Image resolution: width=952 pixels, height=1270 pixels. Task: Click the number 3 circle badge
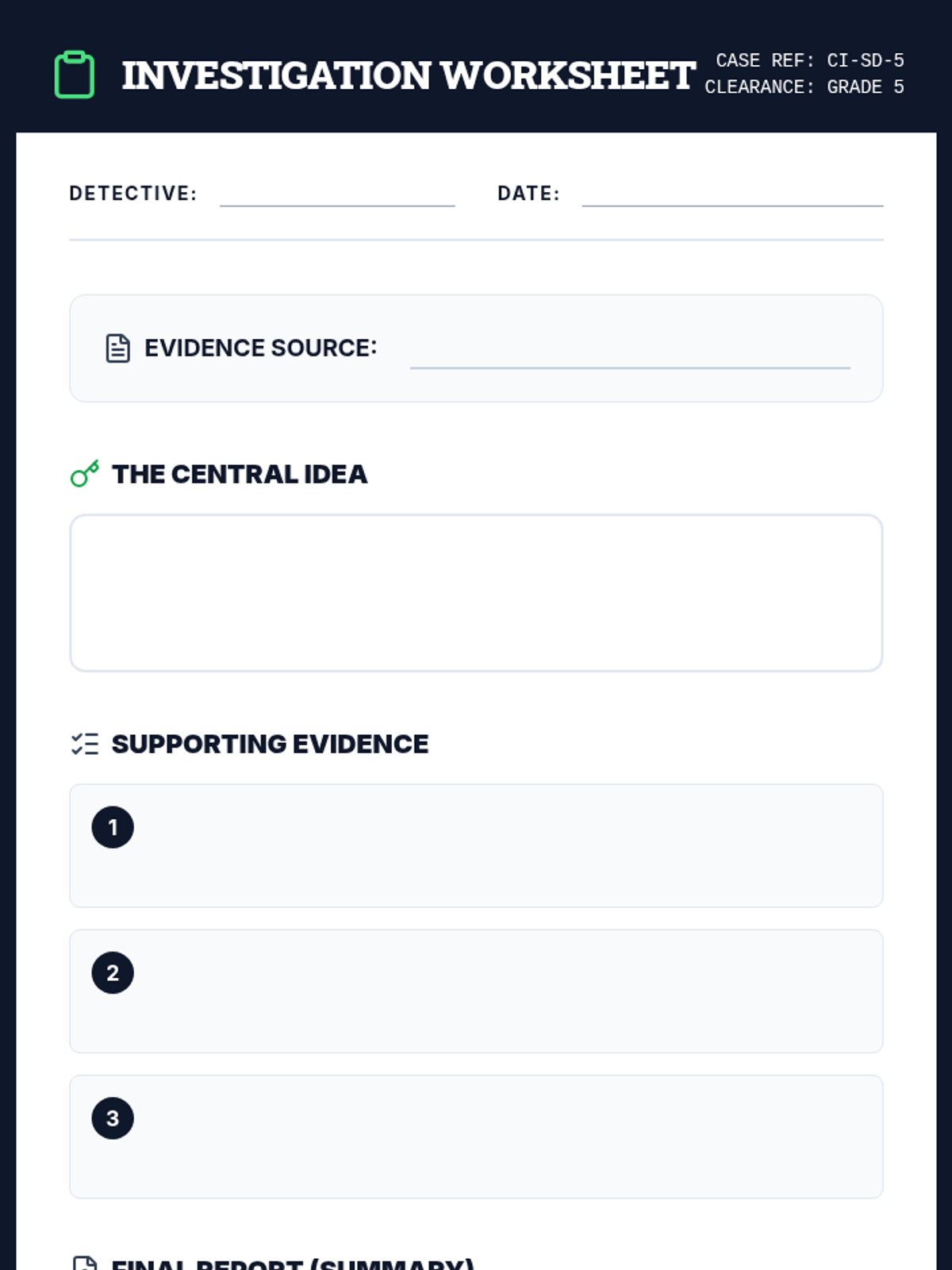pyautogui.click(x=113, y=1118)
